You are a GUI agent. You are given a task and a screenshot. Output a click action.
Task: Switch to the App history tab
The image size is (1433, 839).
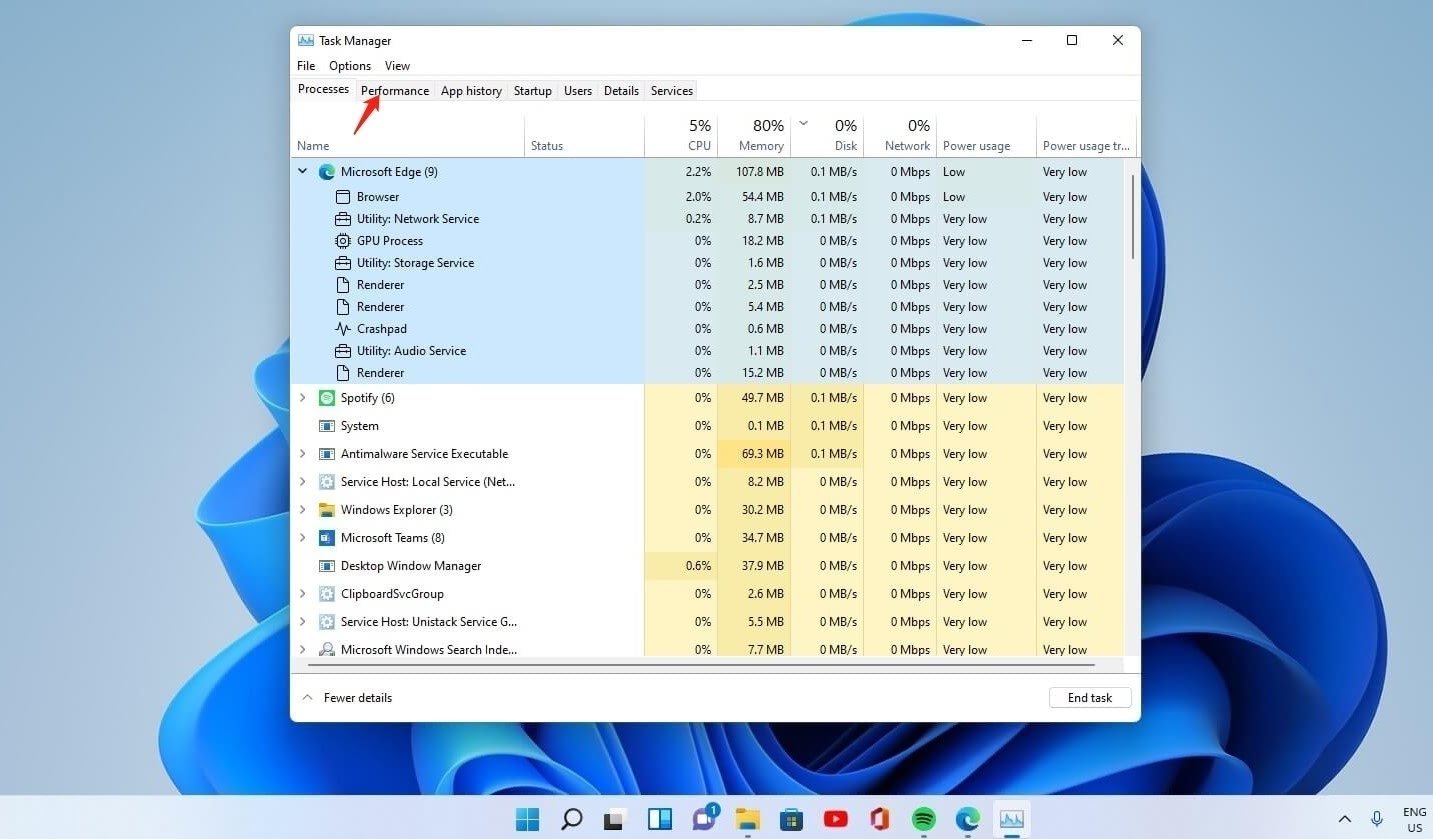pos(471,91)
